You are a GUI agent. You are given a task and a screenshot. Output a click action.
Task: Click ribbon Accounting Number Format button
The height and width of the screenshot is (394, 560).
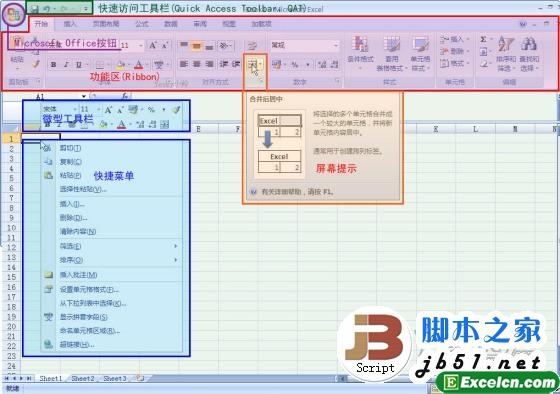(277, 65)
